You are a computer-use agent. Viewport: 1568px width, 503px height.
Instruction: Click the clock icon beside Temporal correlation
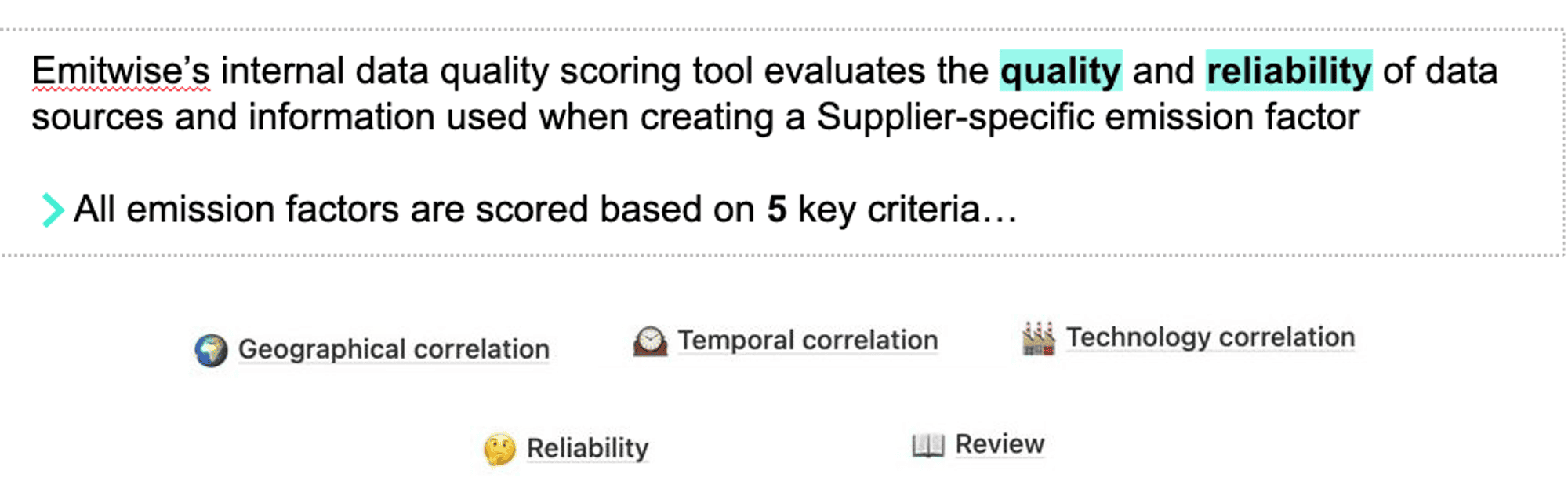pyautogui.click(x=650, y=341)
